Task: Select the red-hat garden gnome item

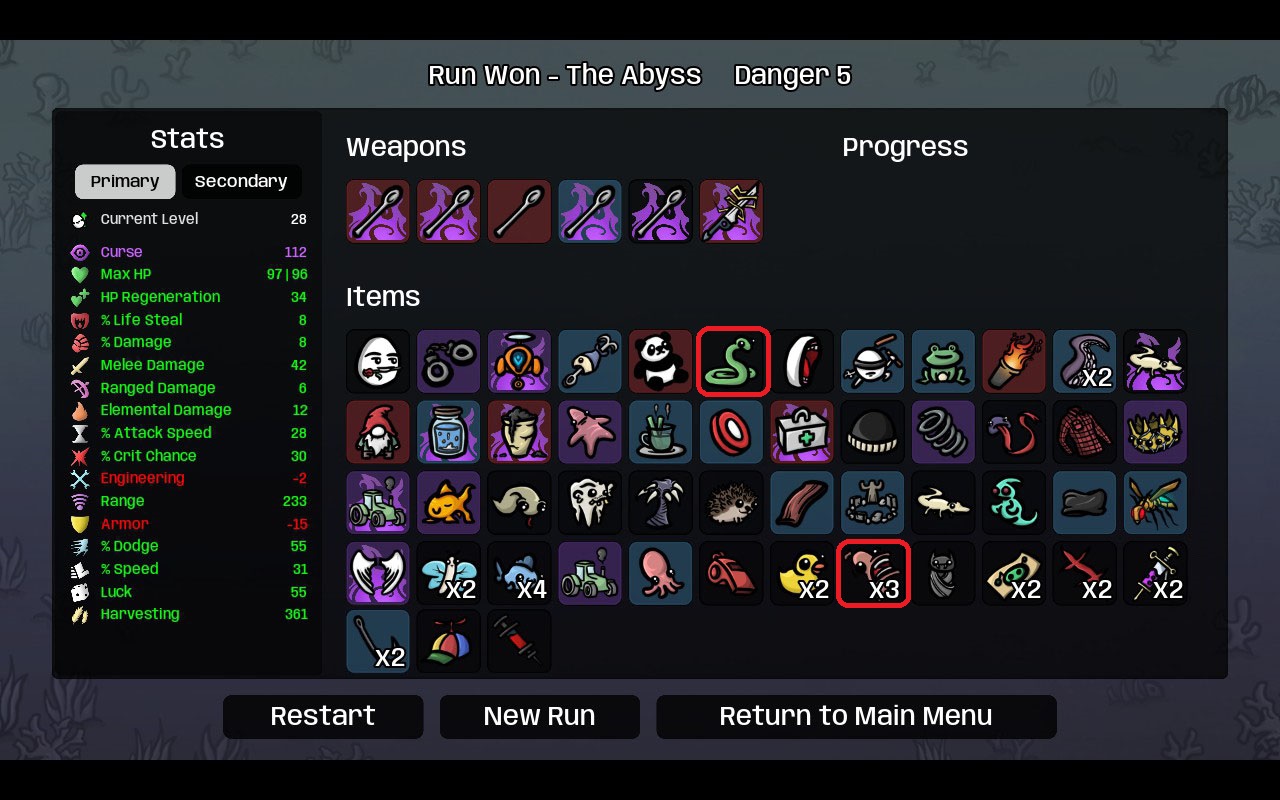Action: [x=378, y=432]
